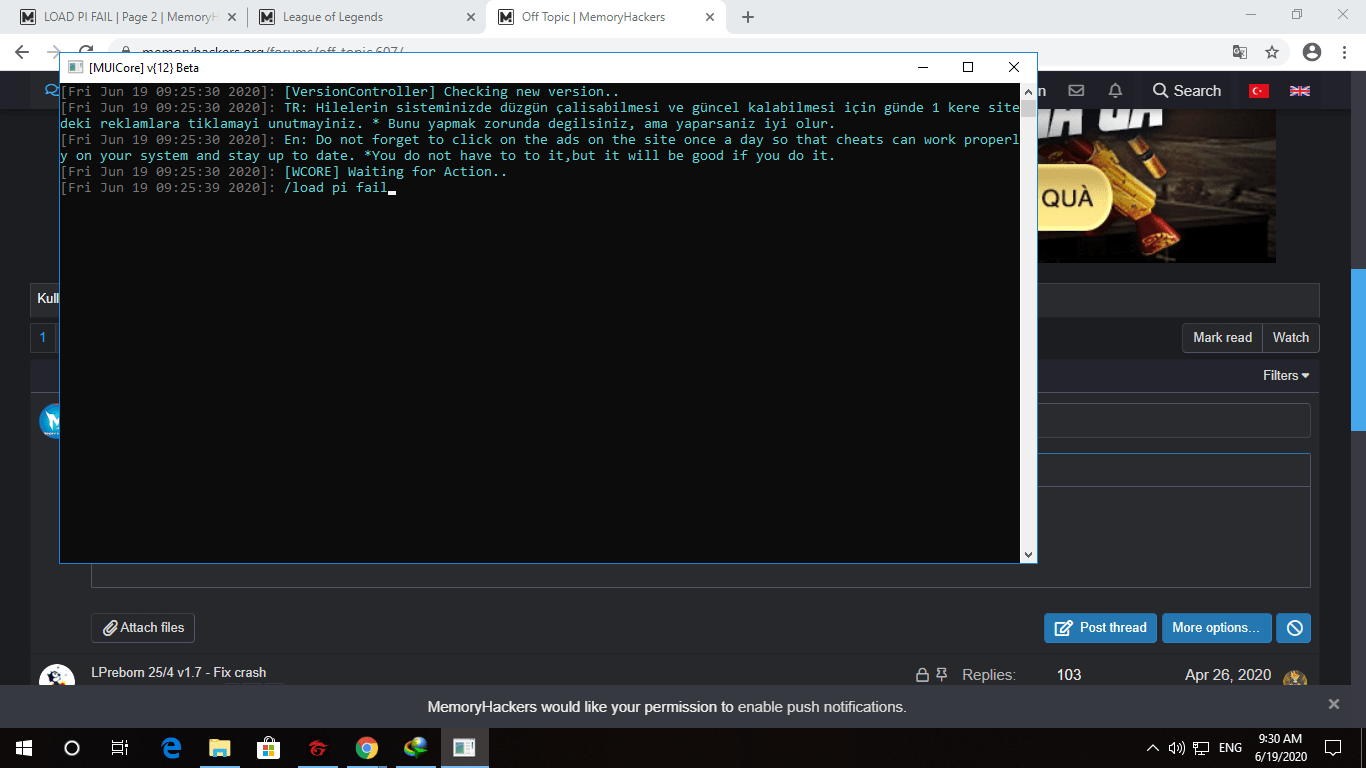Dismiss the push notification bar with X
This screenshot has height=768, width=1366.
click(x=1333, y=704)
